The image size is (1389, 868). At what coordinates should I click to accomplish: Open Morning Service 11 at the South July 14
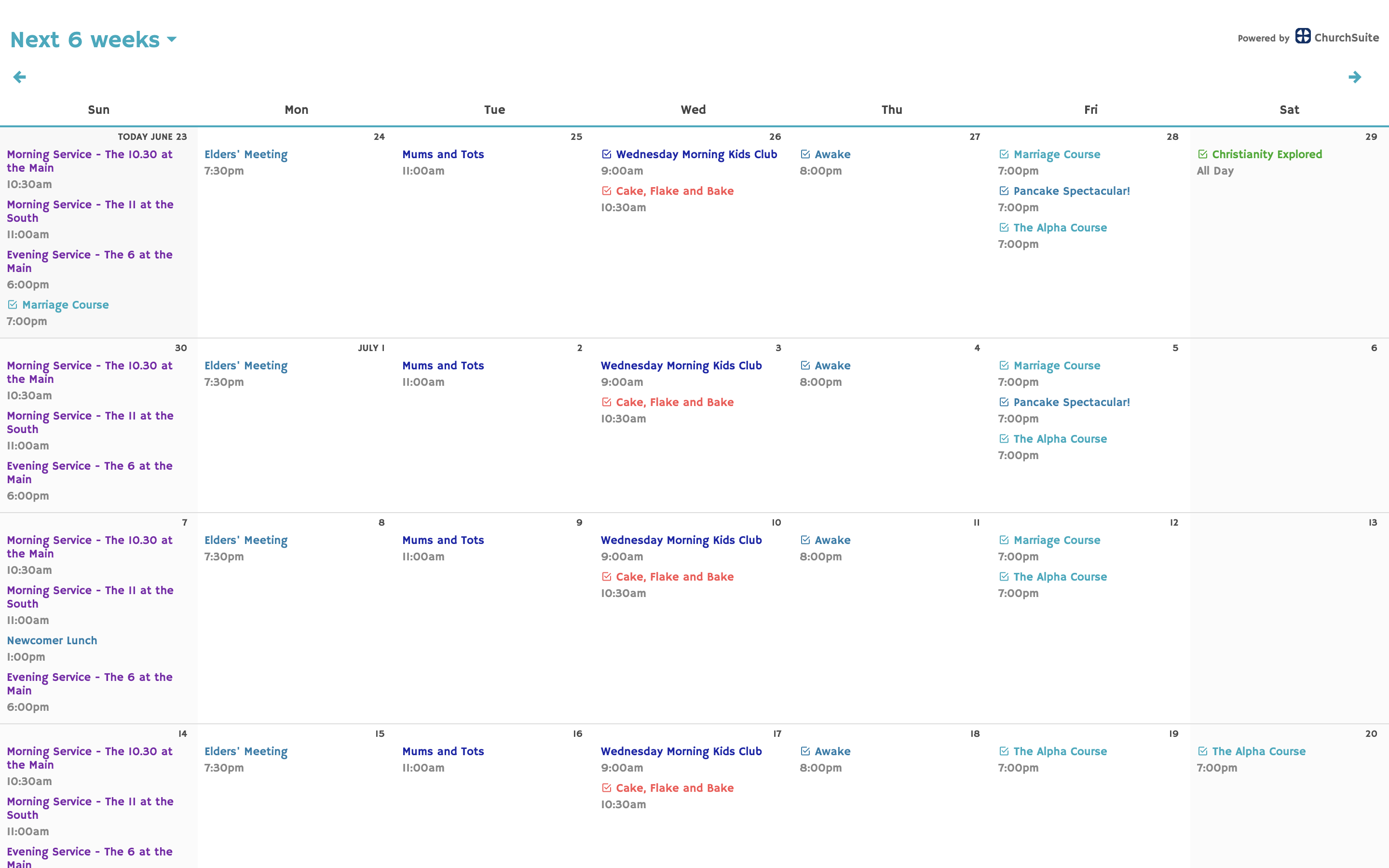90,808
